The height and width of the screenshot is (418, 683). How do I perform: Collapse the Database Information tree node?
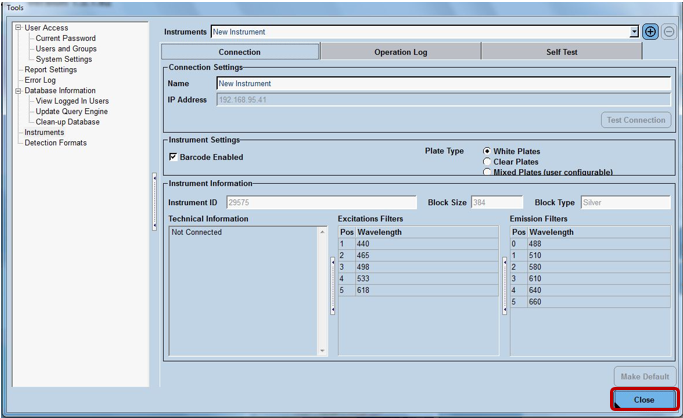coord(18,91)
